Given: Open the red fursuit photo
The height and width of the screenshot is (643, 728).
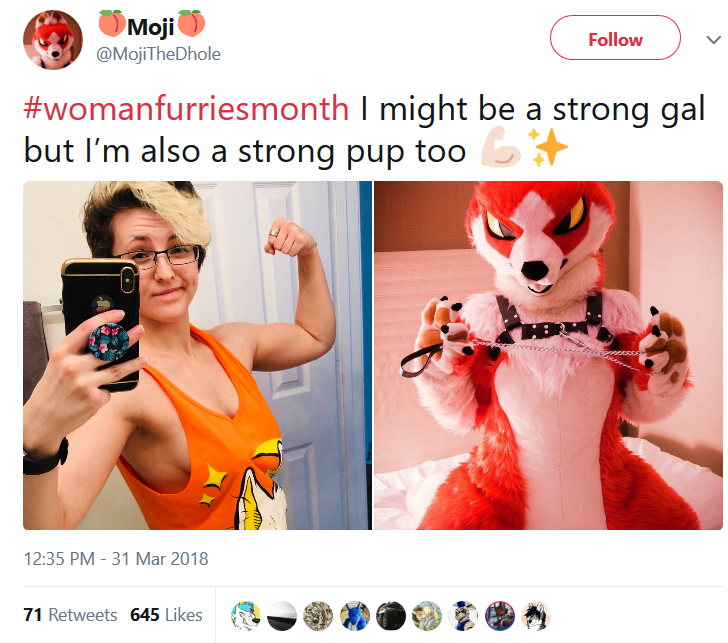Looking at the screenshot, I should pyautogui.click(x=548, y=355).
